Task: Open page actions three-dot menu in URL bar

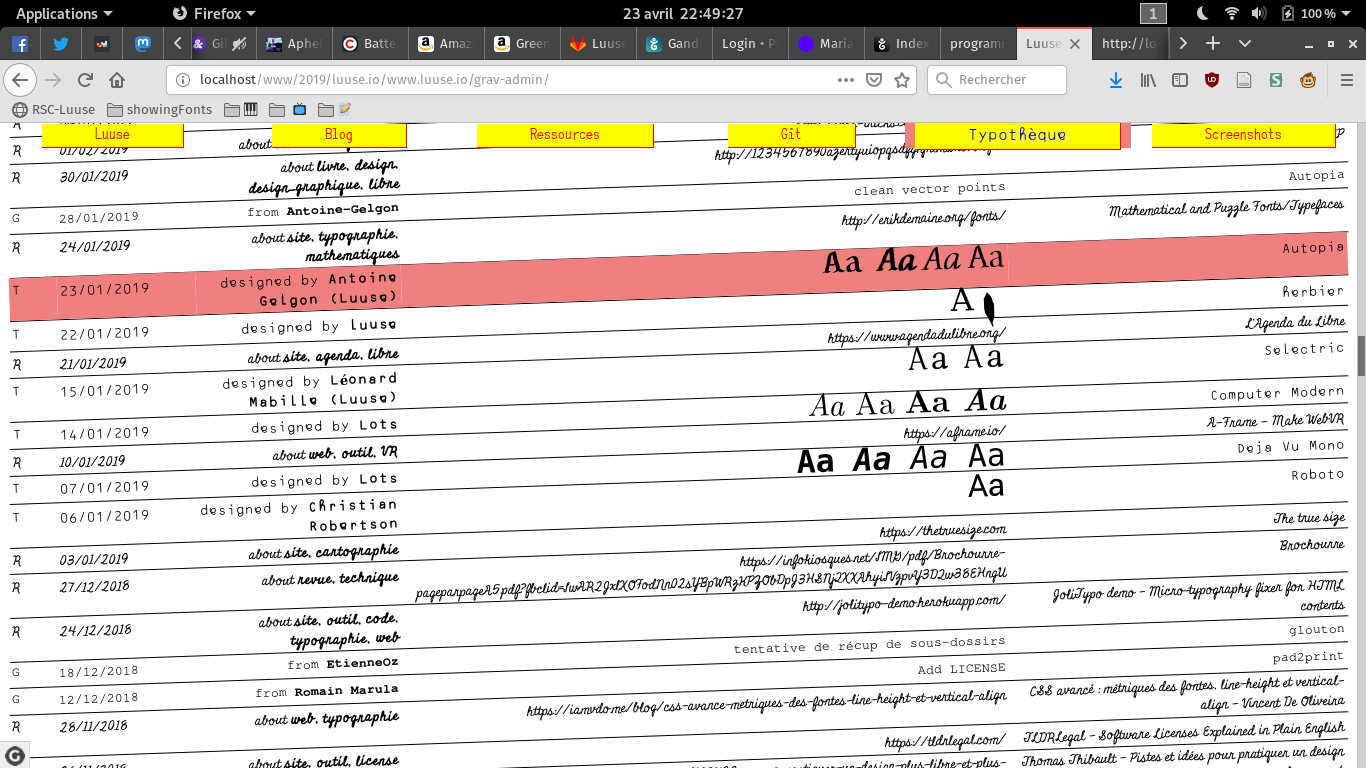Action: click(x=846, y=80)
